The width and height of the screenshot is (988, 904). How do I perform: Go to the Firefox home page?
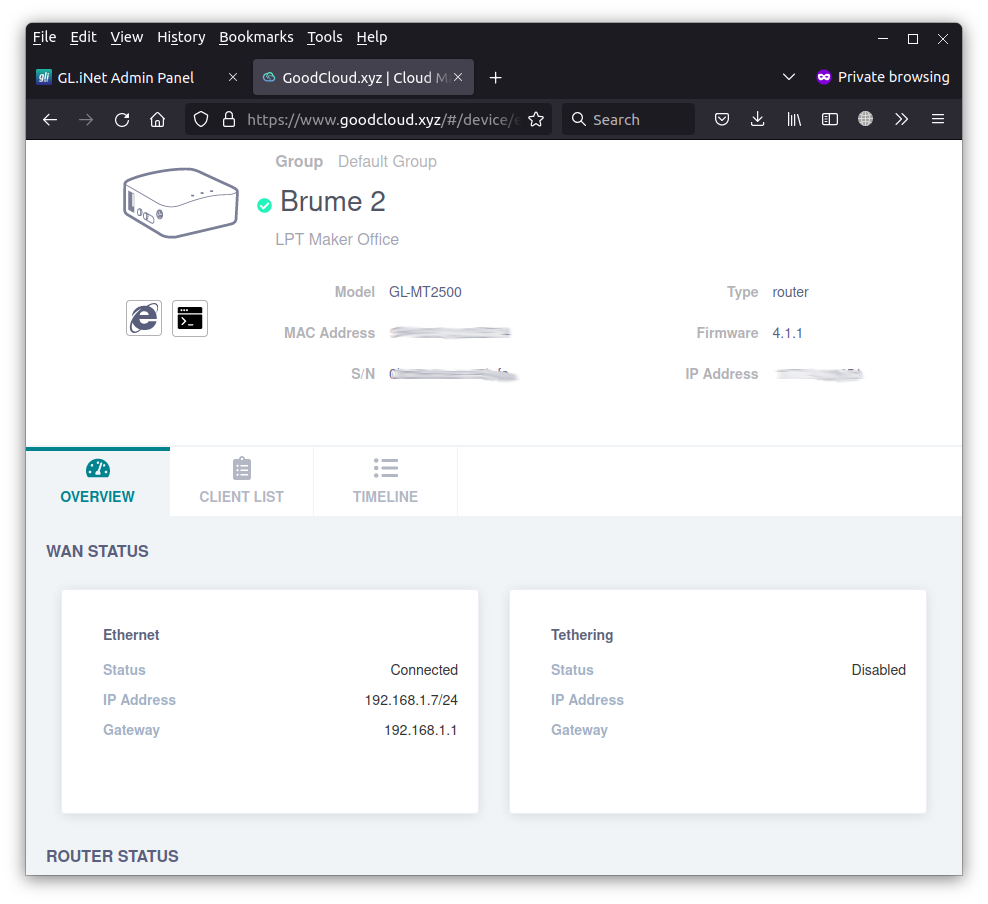pos(158,120)
